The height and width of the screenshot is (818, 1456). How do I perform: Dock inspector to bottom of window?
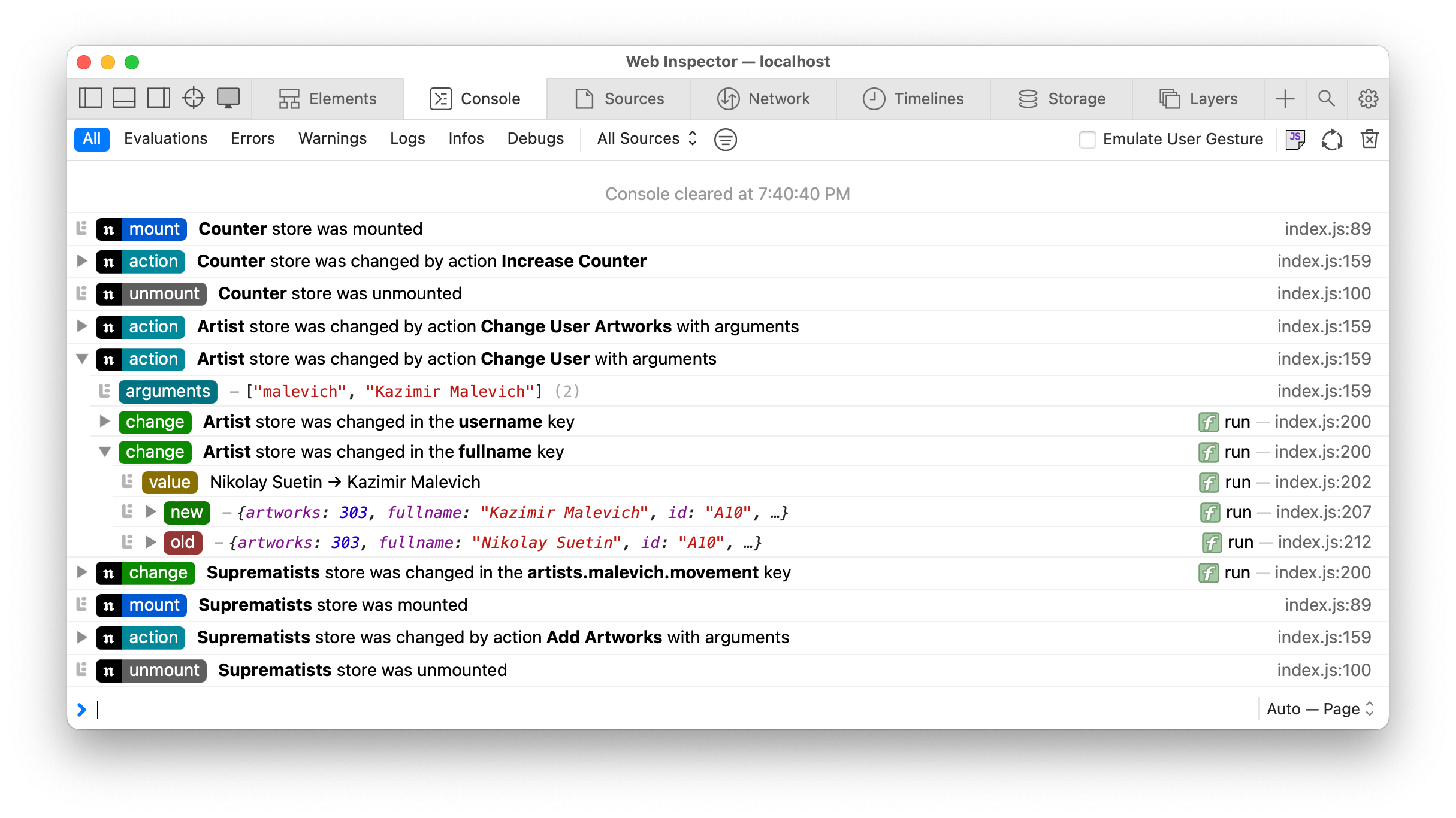pyautogui.click(x=124, y=98)
